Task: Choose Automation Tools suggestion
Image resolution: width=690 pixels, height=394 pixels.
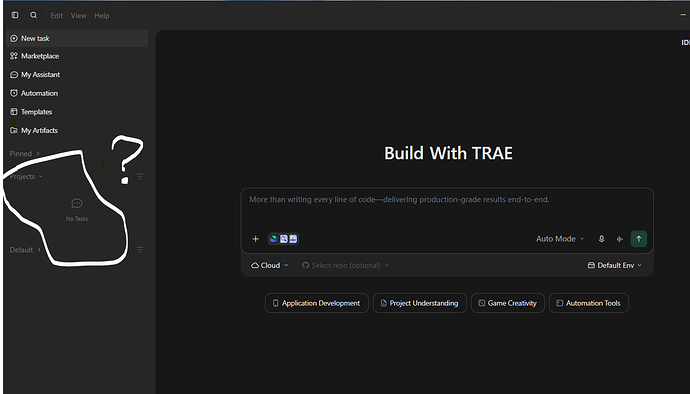Action: (x=589, y=303)
